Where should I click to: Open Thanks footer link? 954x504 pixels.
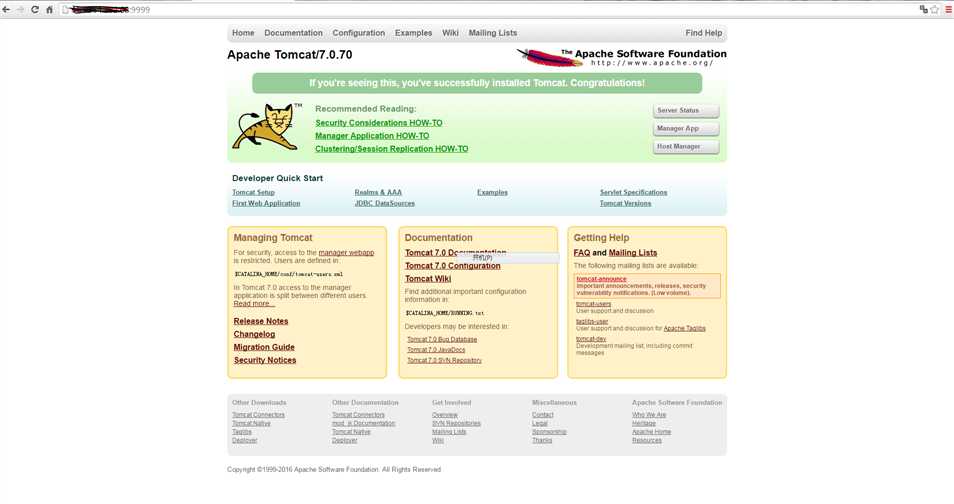click(x=542, y=441)
